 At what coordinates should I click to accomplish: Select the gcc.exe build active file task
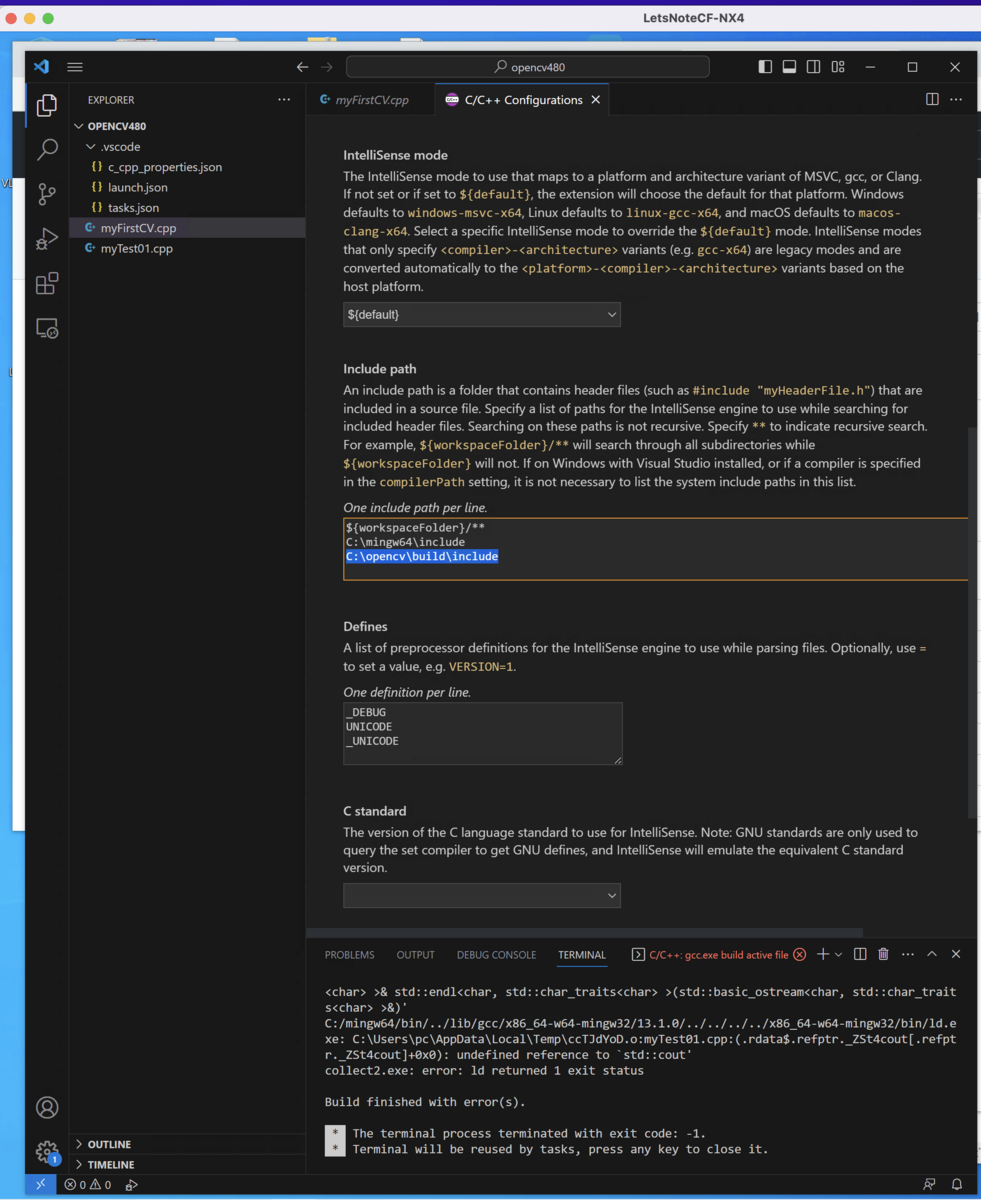(x=718, y=955)
